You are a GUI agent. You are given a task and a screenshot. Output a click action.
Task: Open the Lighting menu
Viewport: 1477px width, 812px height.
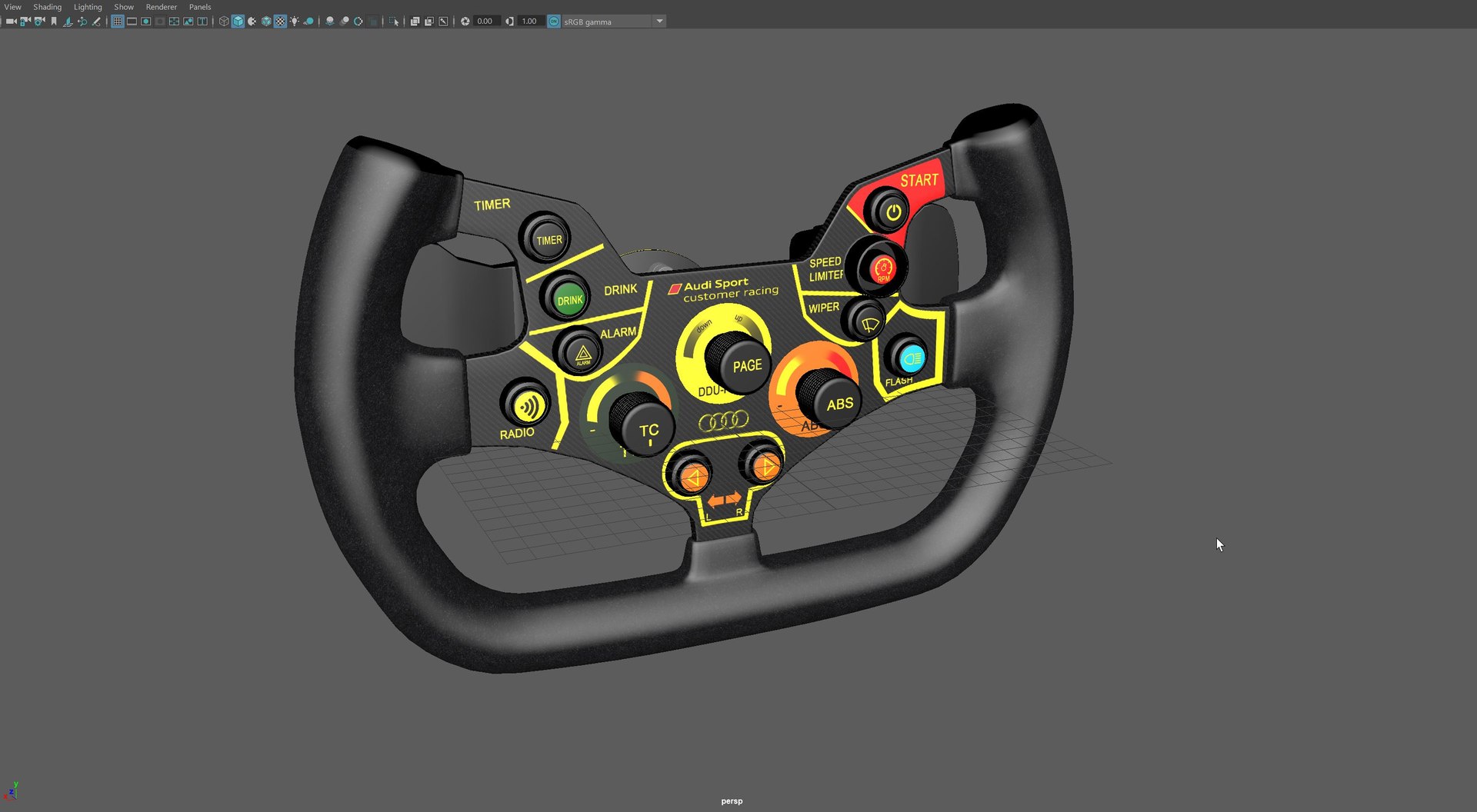click(88, 7)
